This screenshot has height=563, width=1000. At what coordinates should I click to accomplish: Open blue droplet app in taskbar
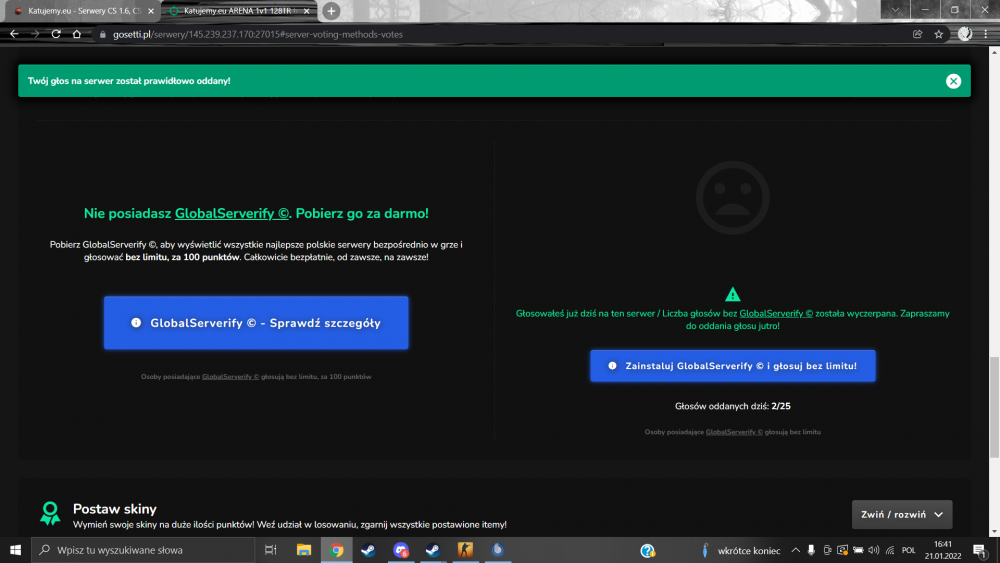tap(497, 550)
